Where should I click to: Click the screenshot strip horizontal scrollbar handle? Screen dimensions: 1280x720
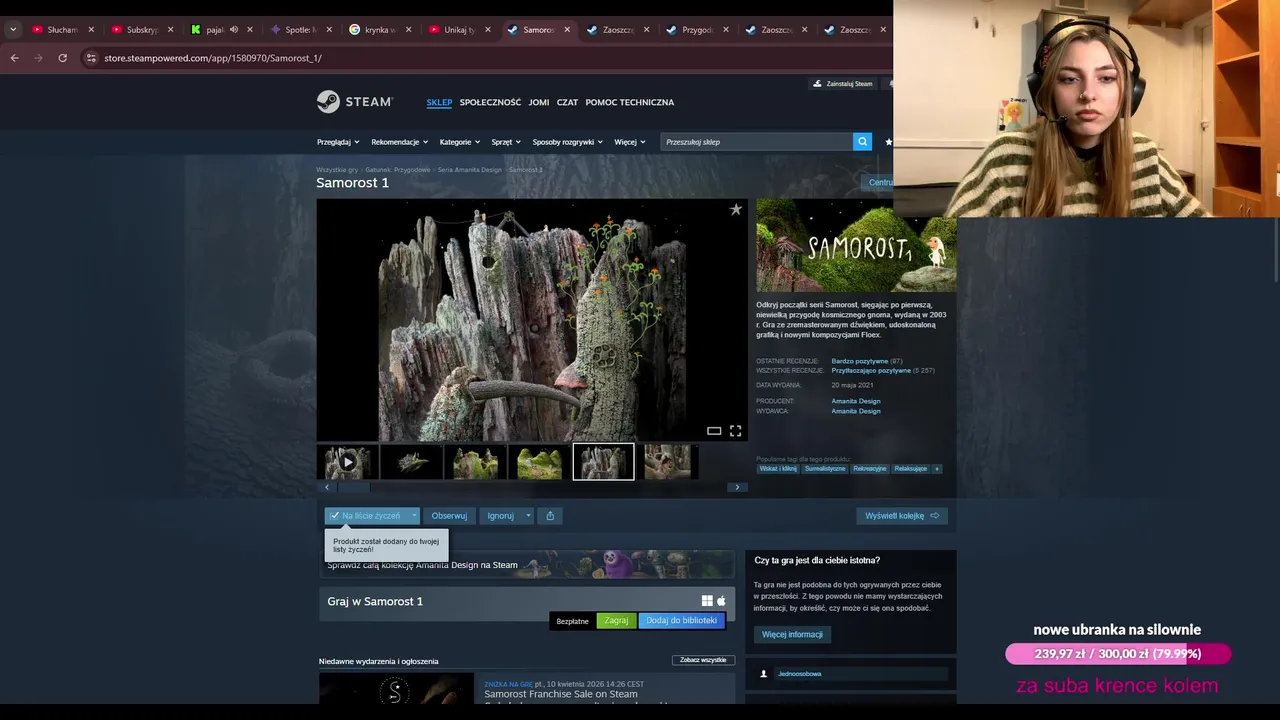coord(352,487)
